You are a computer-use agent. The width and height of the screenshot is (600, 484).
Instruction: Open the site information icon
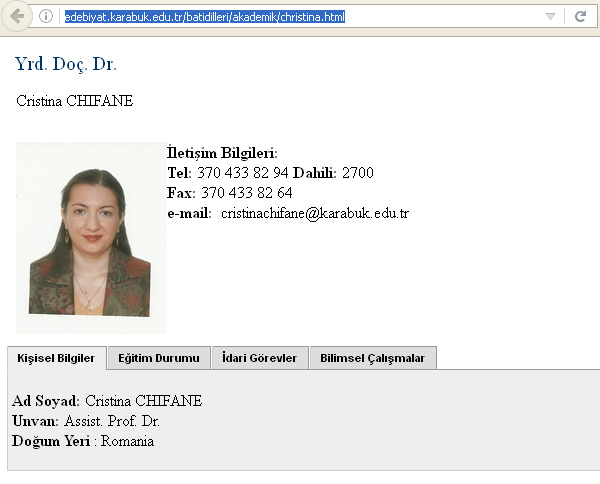click(x=46, y=16)
